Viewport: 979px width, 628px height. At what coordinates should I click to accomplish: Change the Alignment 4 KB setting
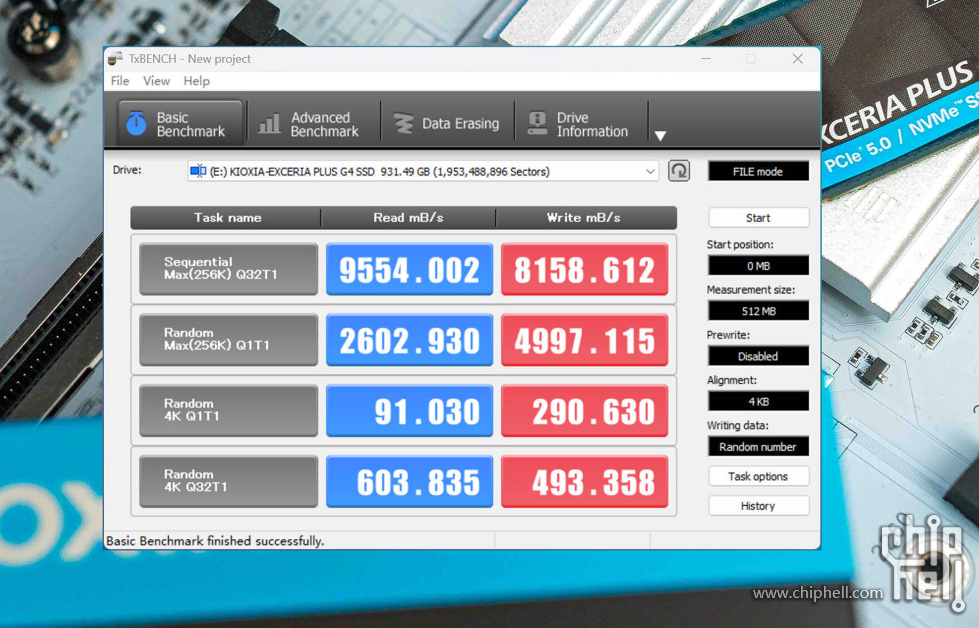[x=758, y=401]
